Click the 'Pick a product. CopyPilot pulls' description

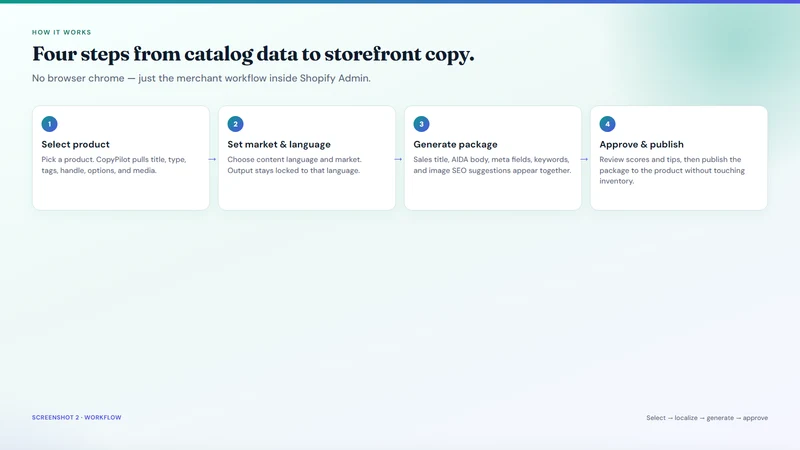coord(114,165)
